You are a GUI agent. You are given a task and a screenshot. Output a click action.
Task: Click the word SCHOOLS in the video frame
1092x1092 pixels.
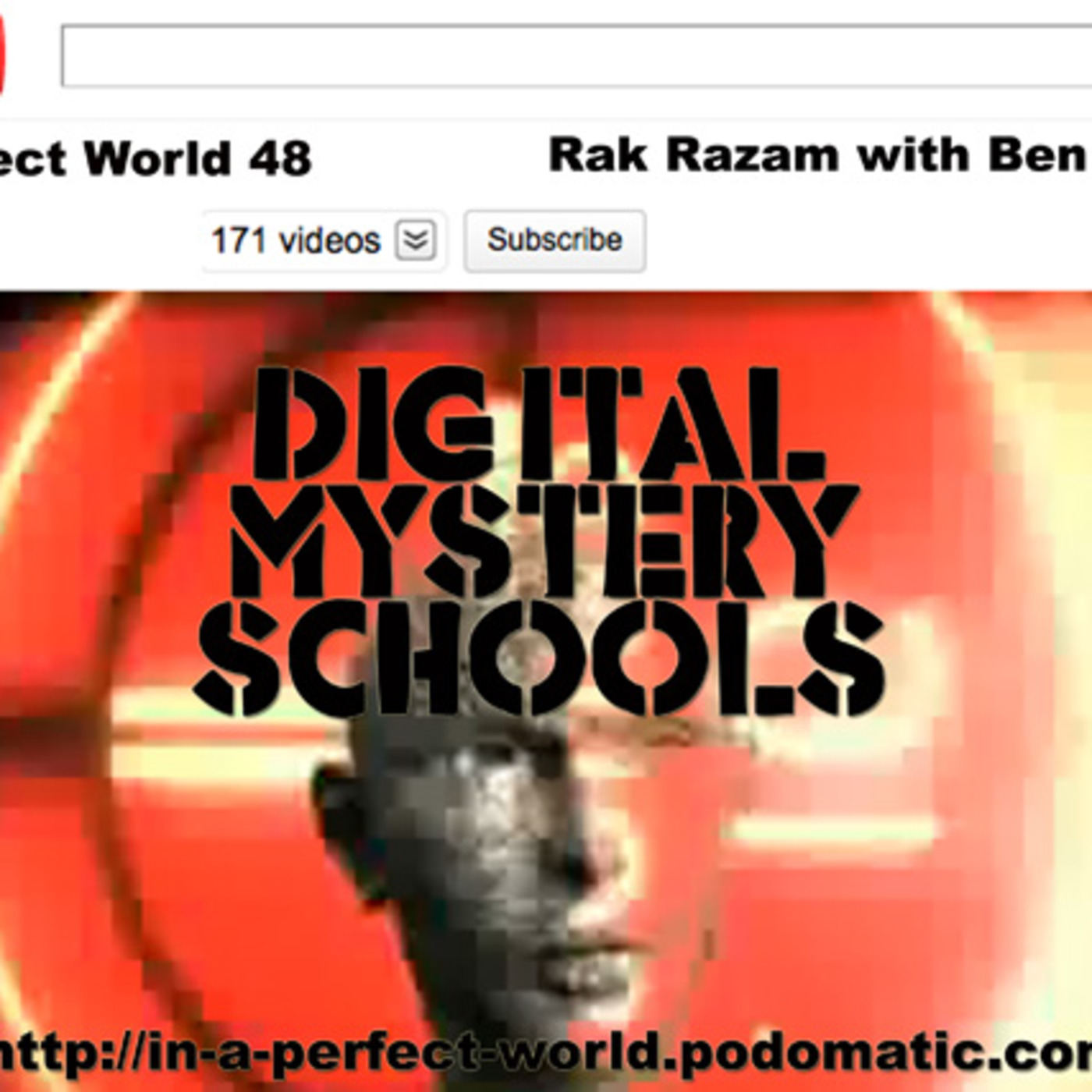click(540, 660)
